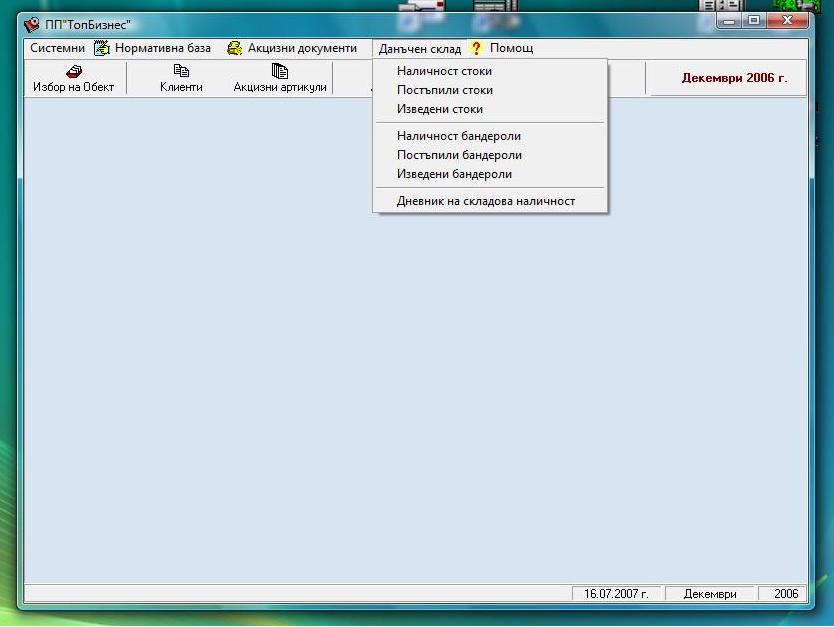The width and height of the screenshot is (834, 627).
Task: Click the 2006 status bar year cell
Action: (x=783, y=593)
